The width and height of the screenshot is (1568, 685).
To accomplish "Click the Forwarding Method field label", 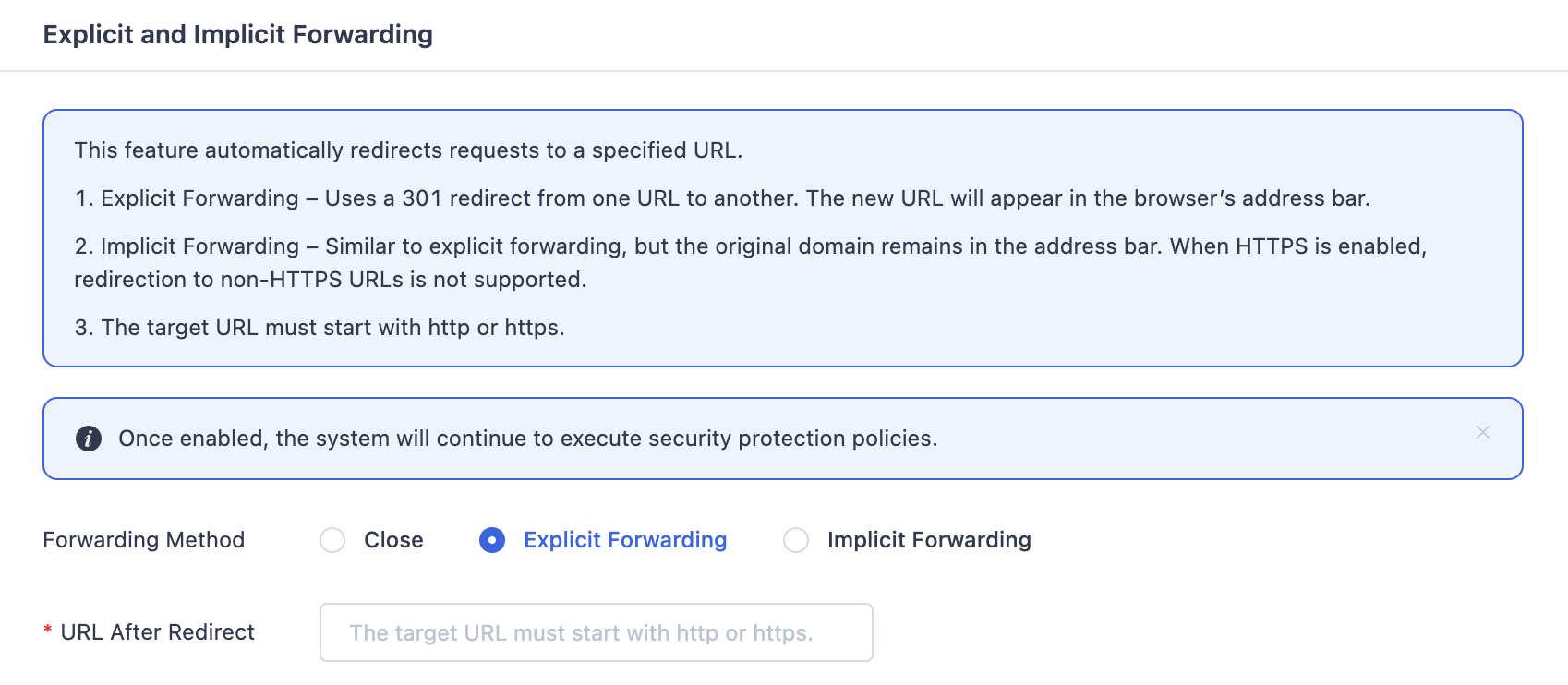I will (x=144, y=540).
